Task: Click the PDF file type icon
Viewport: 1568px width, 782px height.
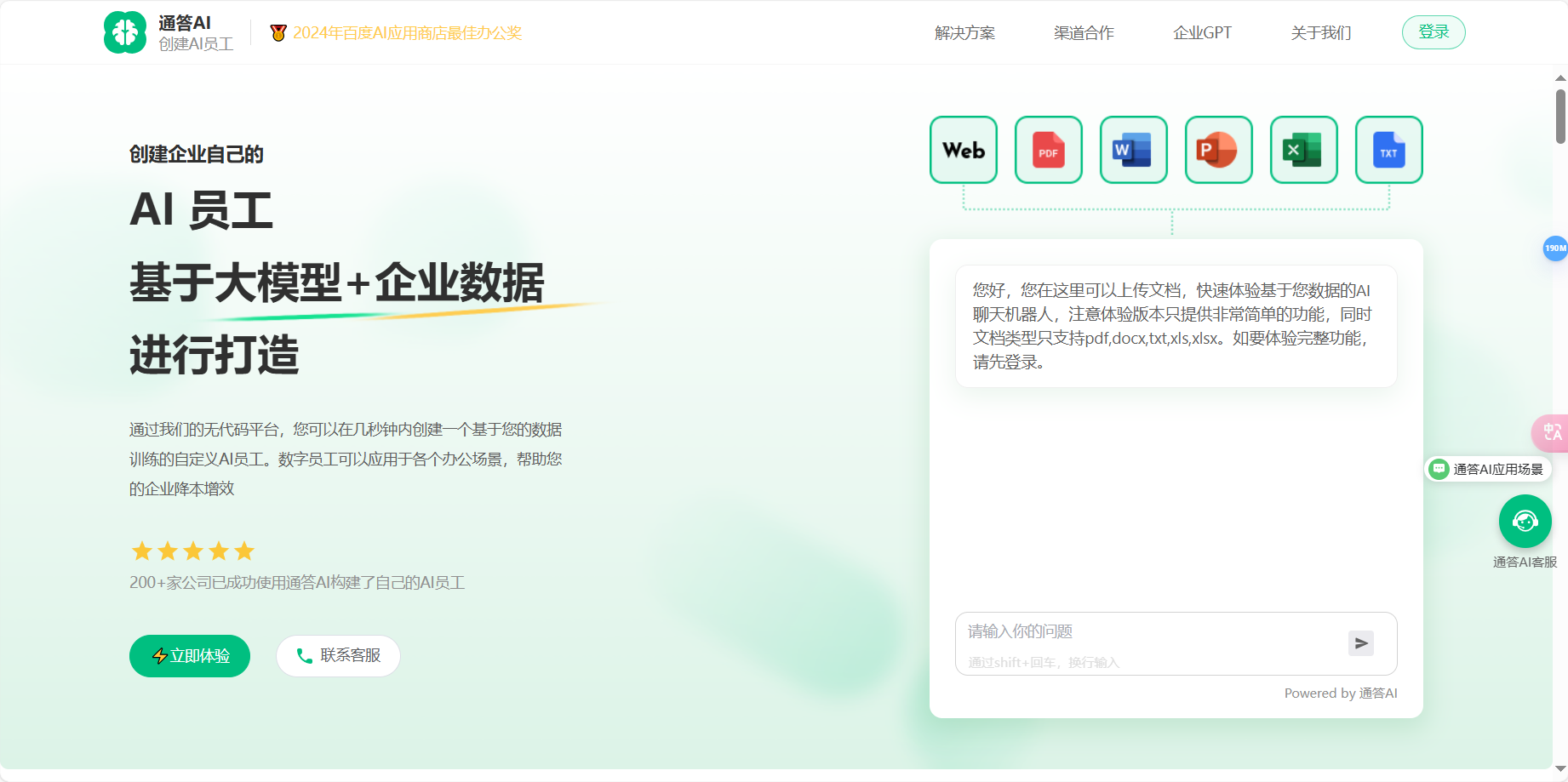Action: (1048, 150)
